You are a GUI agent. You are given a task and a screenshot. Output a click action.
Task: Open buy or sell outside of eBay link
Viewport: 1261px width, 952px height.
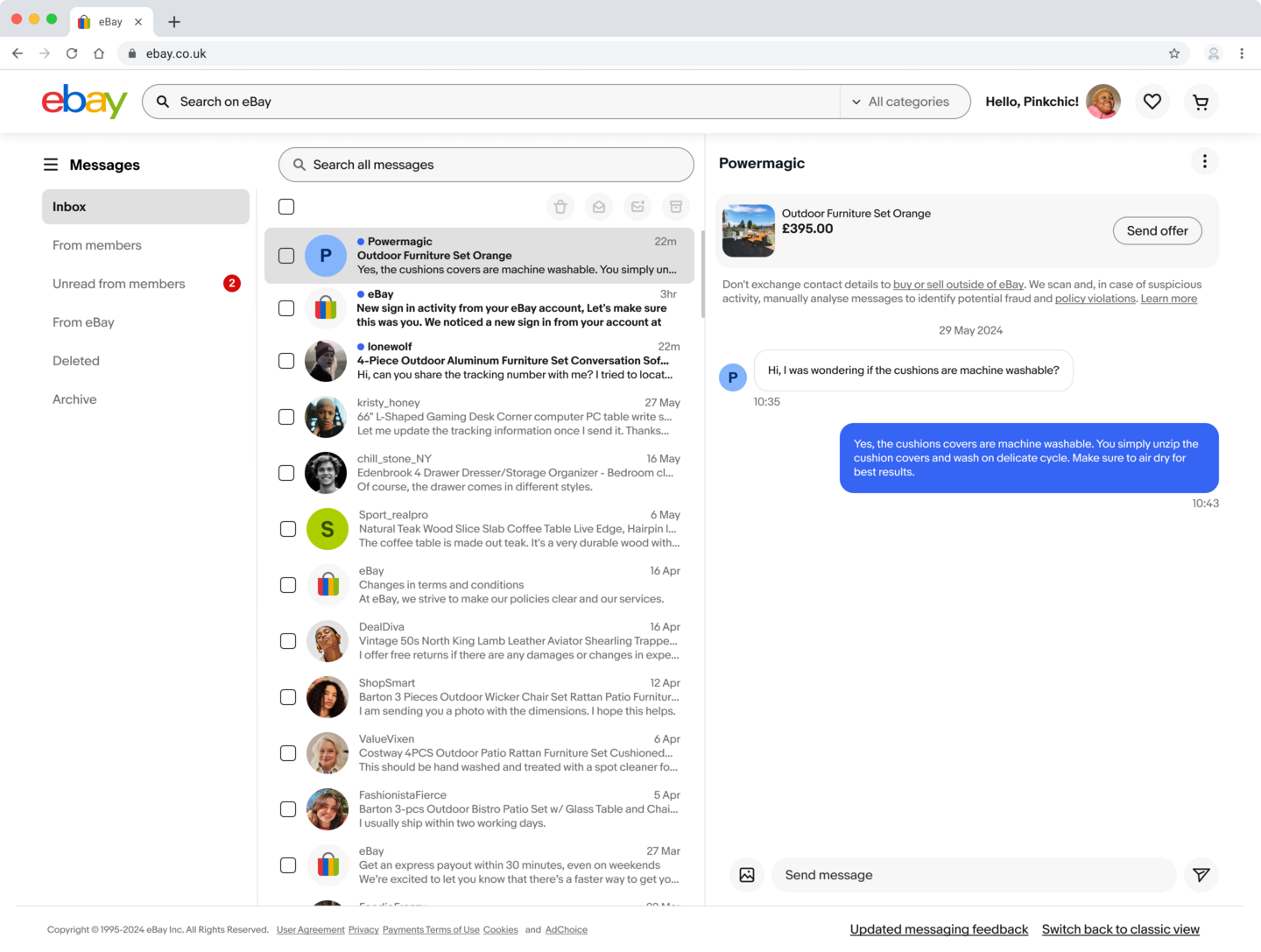(x=958, y=285)
